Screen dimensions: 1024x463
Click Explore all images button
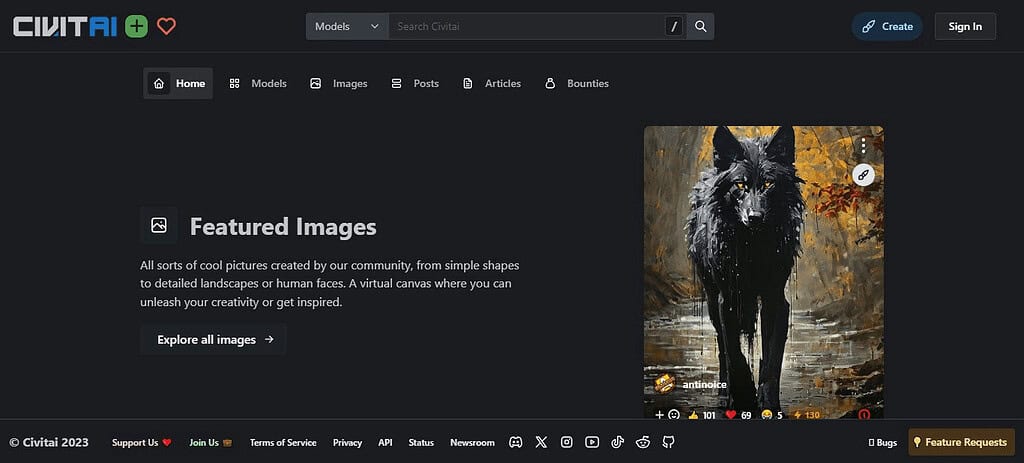pyautogui.click(x=213, y=340)
